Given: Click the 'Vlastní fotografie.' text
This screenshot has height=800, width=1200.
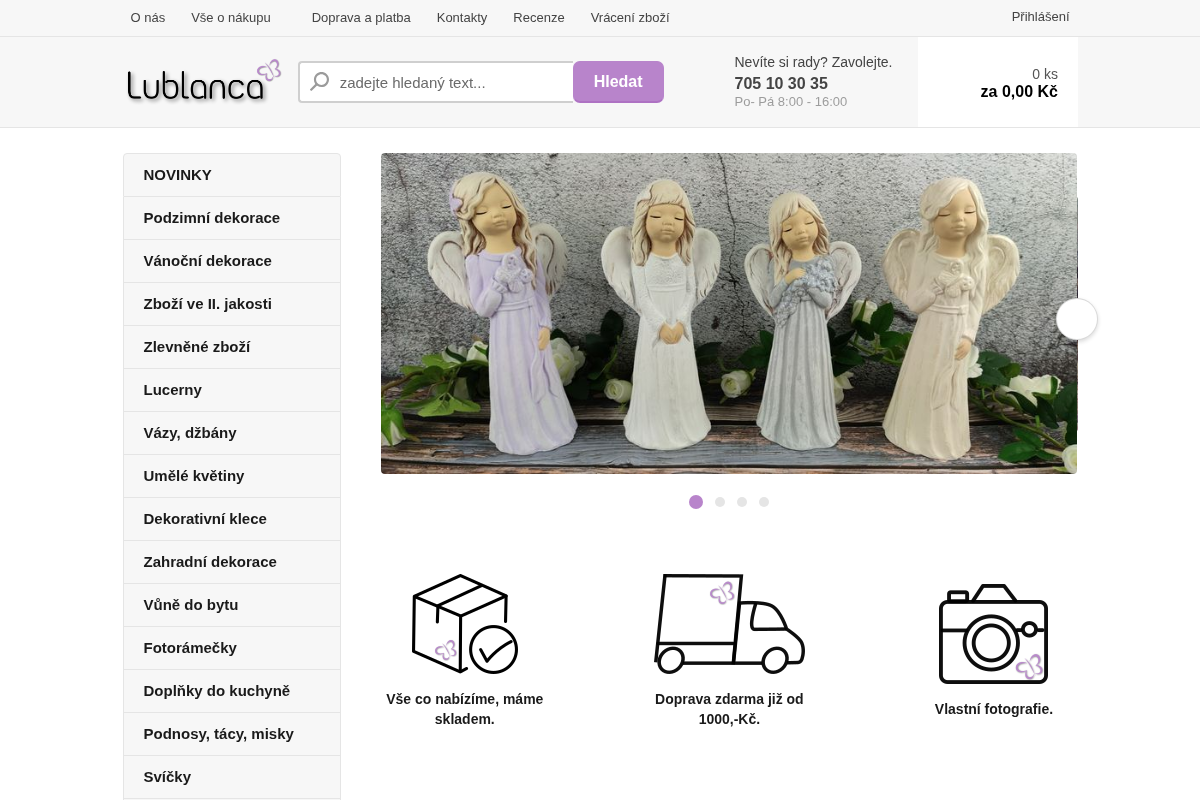Looking at the screenshot, I should pos(994,709).
